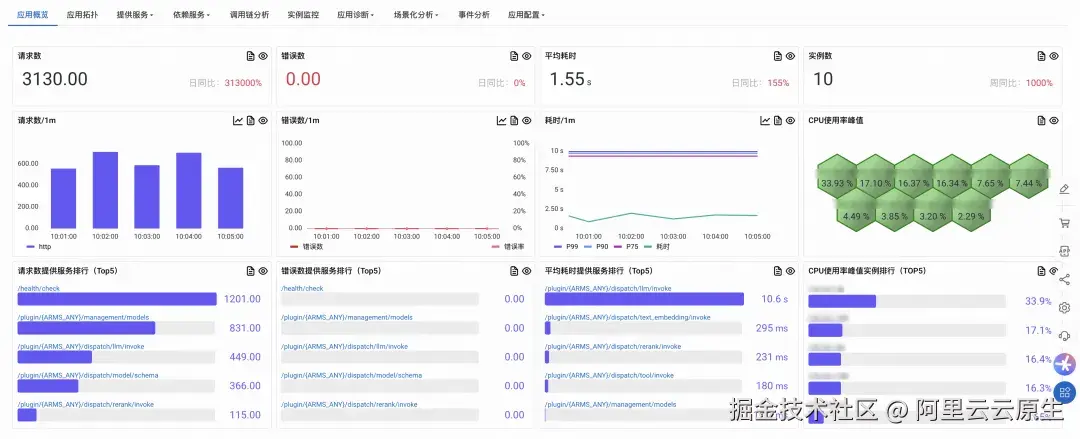Toggle the eye icon on 错误数/1m panel

pyautogui.click(x=527, y=121)
